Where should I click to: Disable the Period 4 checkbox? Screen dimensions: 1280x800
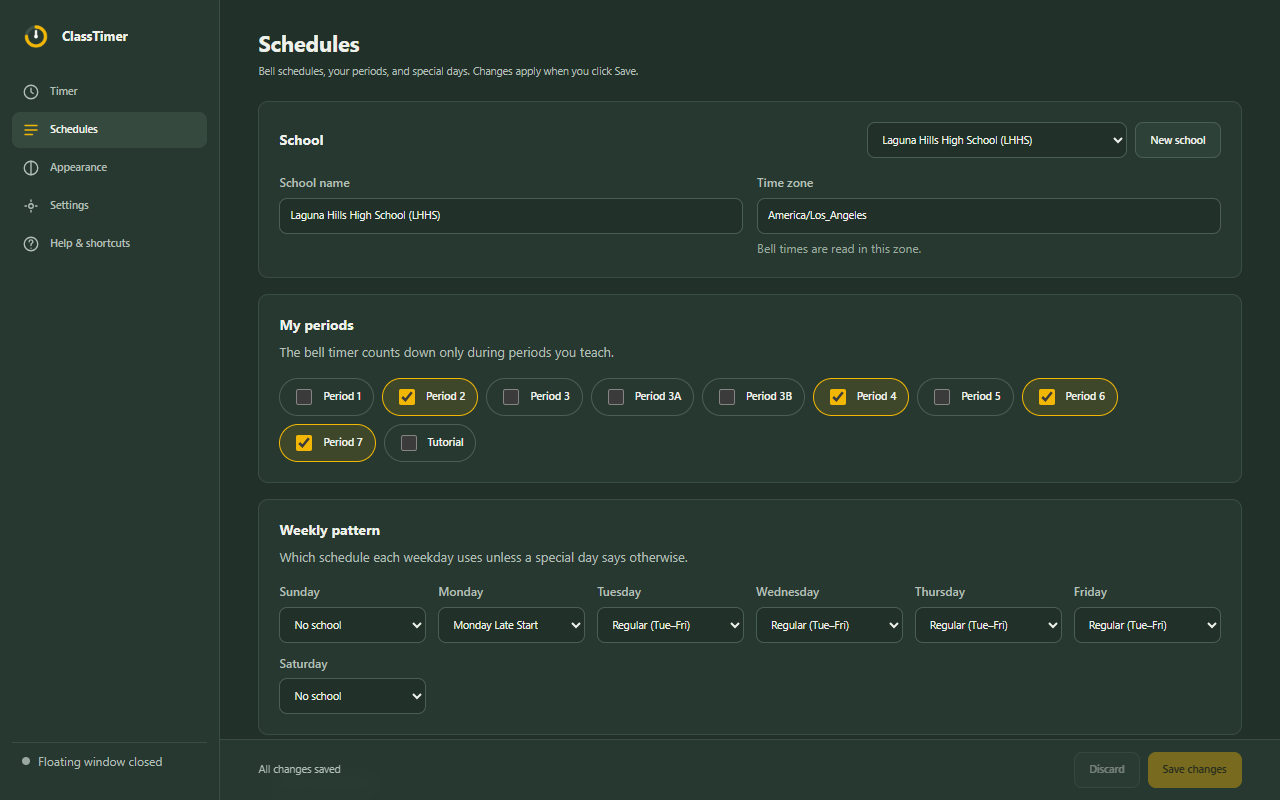[838, 397]
